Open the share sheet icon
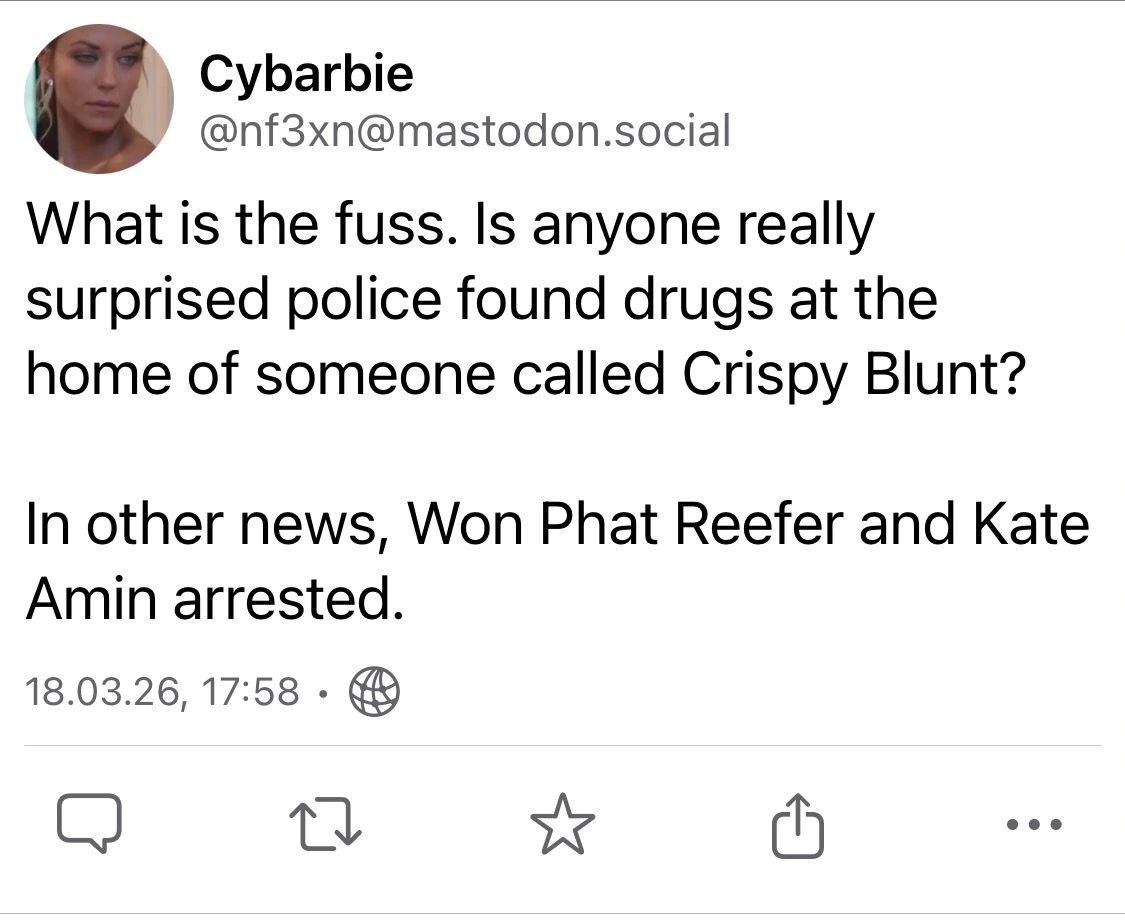 [799, 825]
